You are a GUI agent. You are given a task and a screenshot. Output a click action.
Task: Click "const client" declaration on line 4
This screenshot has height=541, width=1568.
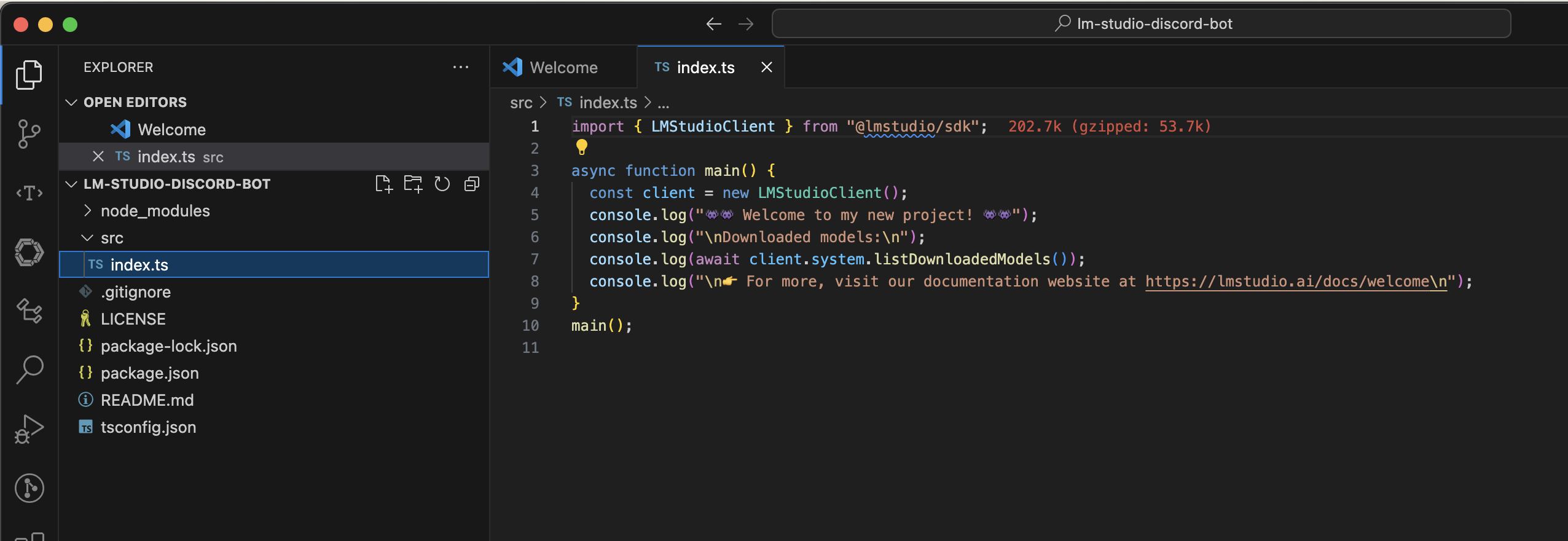point(642,193)
